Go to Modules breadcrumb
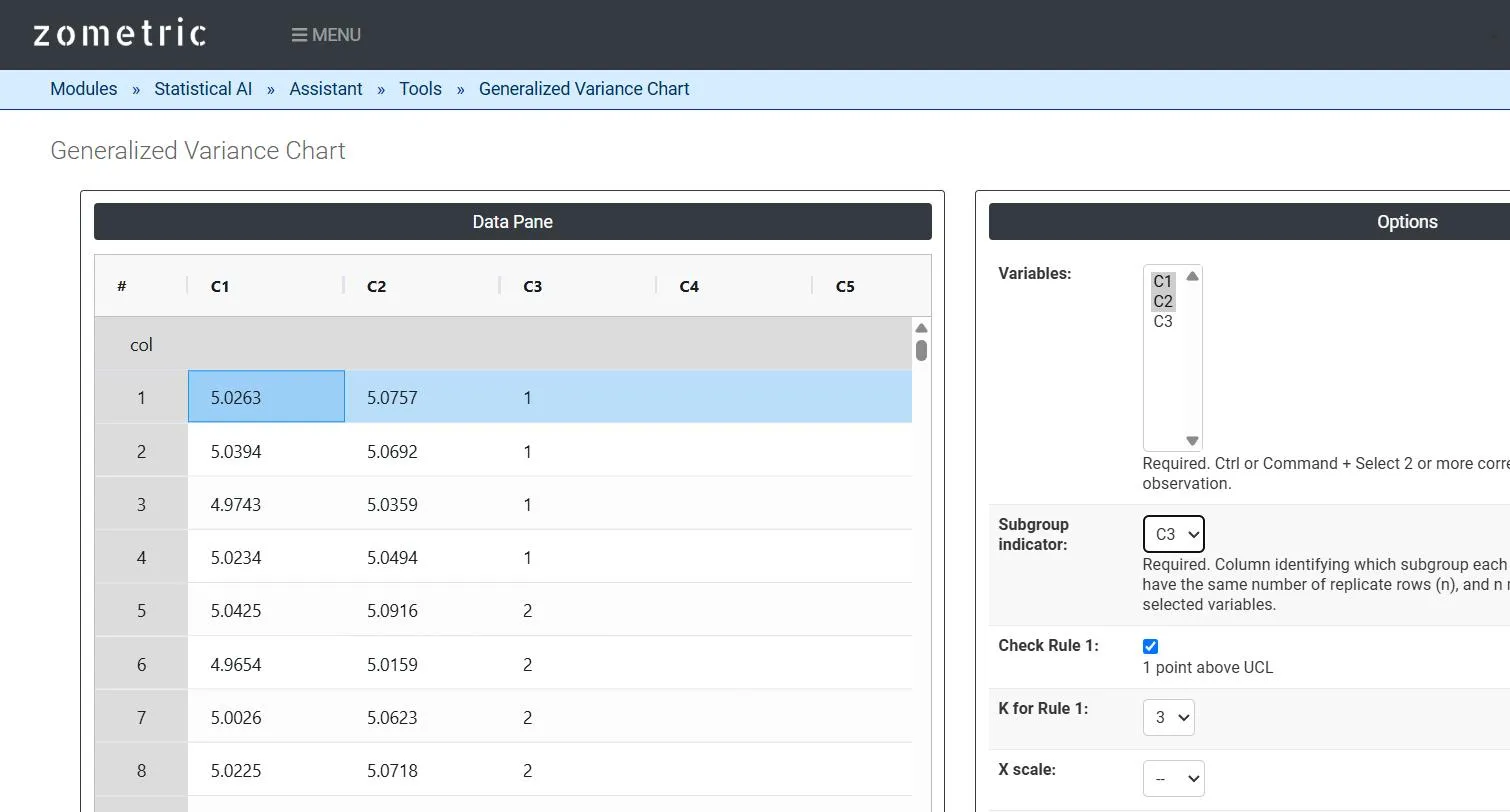Image resolution: width=1510 pixels, height=812 pixels. pos(84,89)
